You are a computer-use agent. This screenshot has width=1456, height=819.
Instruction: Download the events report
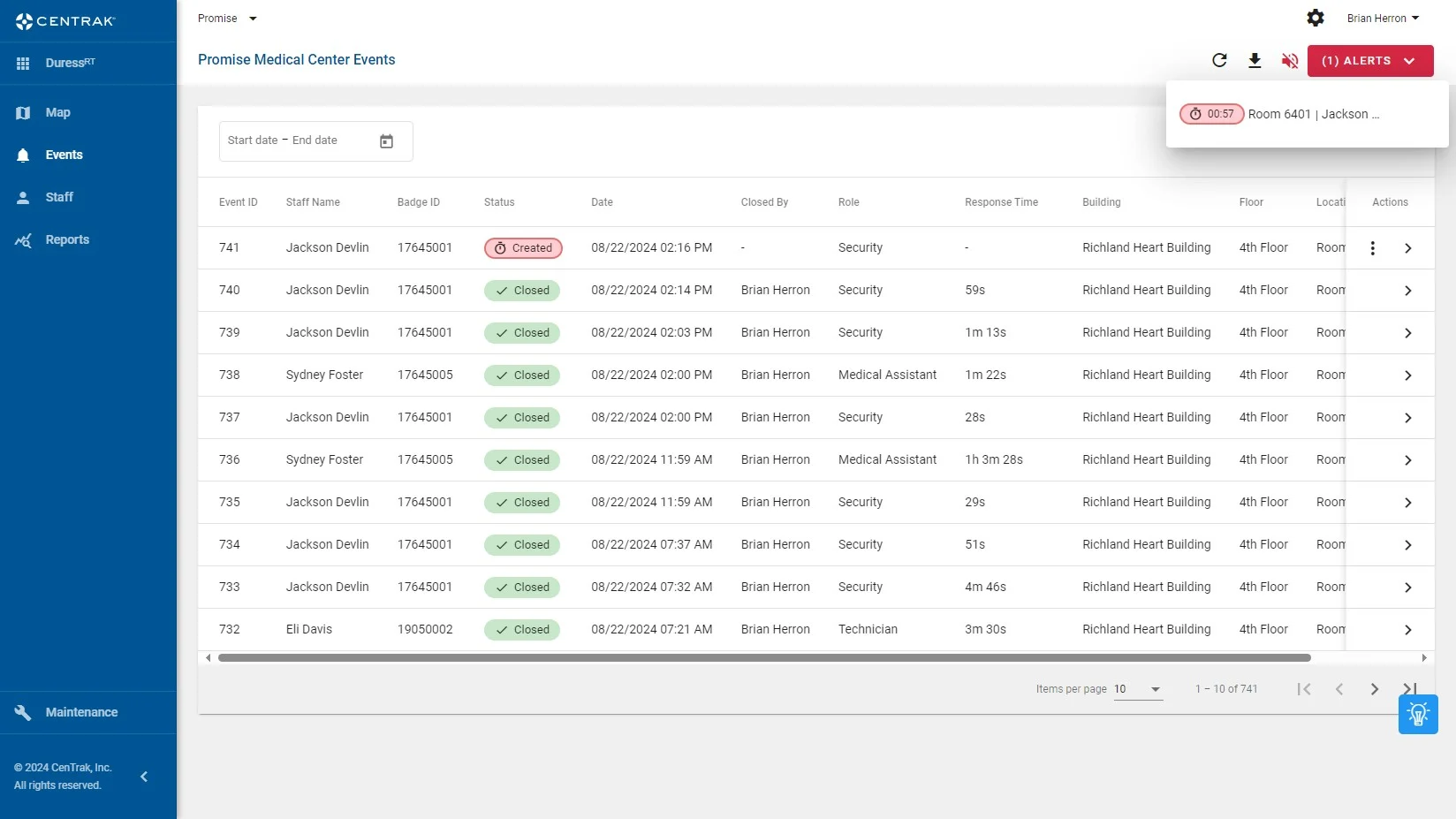[x=1255, y=60]
